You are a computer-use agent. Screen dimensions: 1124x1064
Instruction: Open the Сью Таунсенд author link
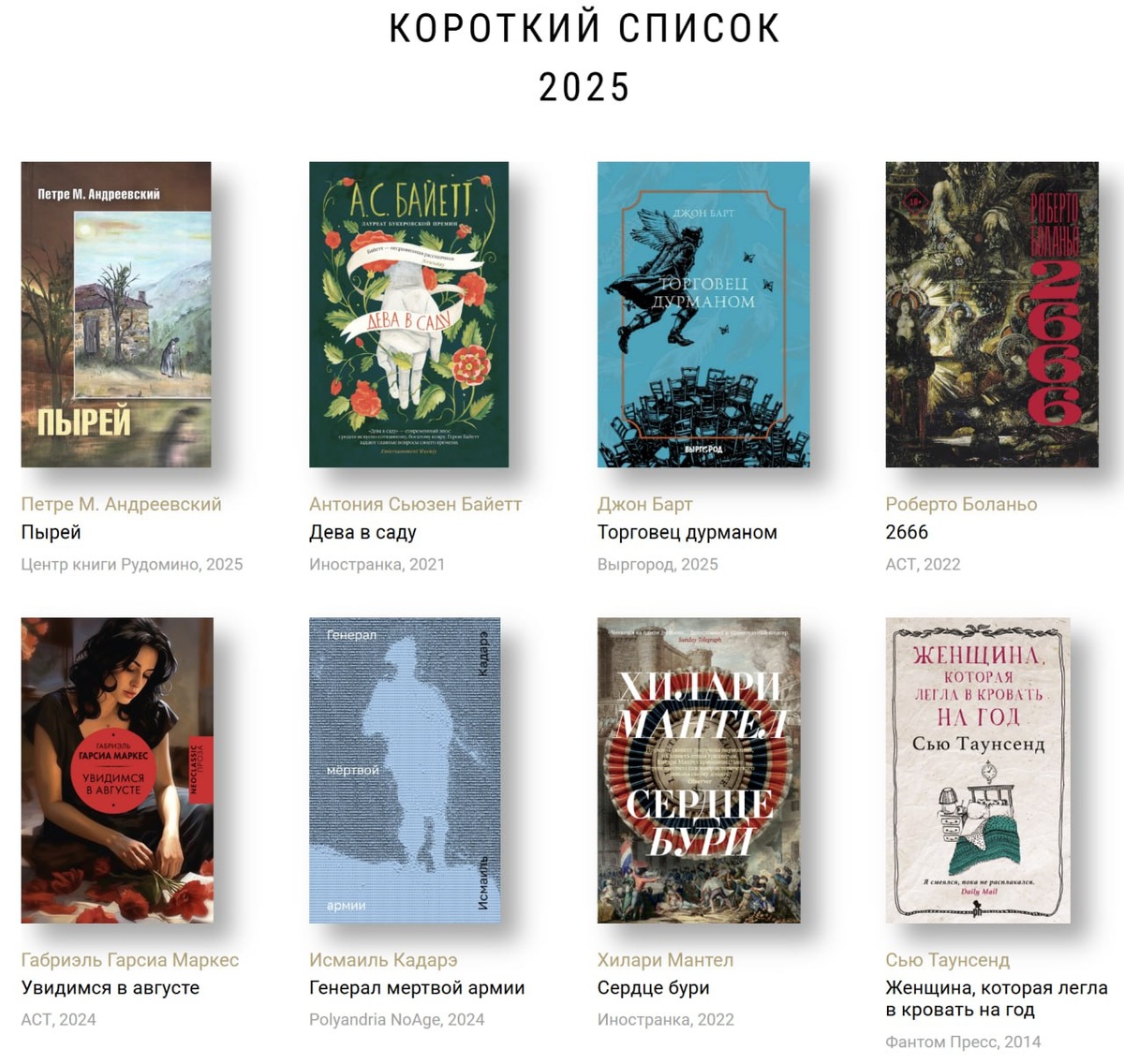click(947, 960)
